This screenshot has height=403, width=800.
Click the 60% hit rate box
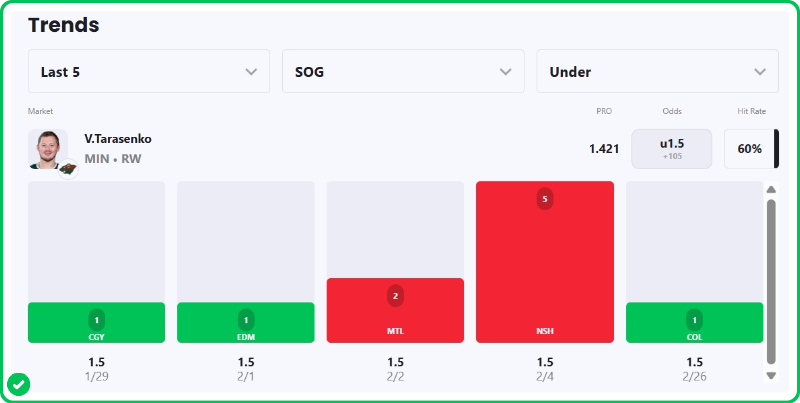[750, 149]
